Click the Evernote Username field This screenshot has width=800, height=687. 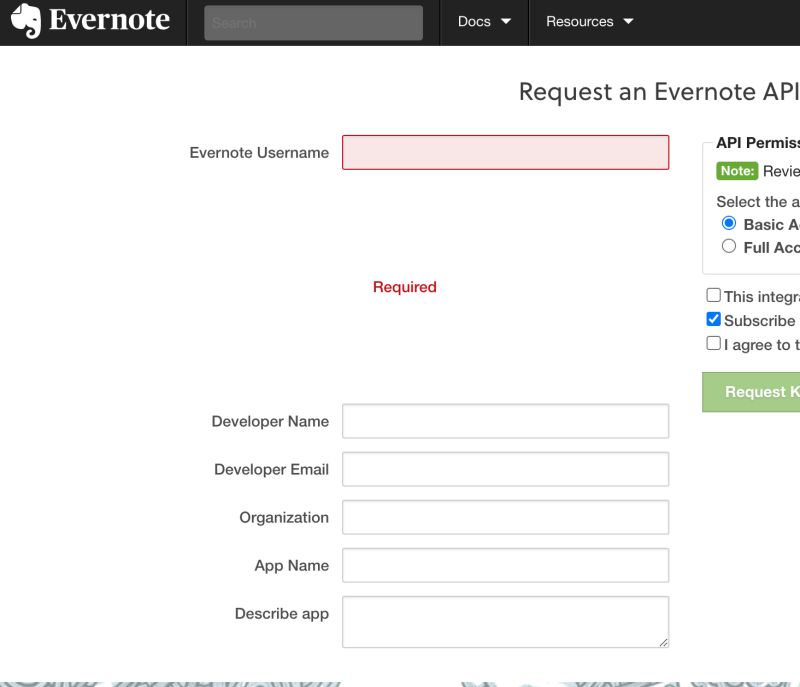[505, 152]
